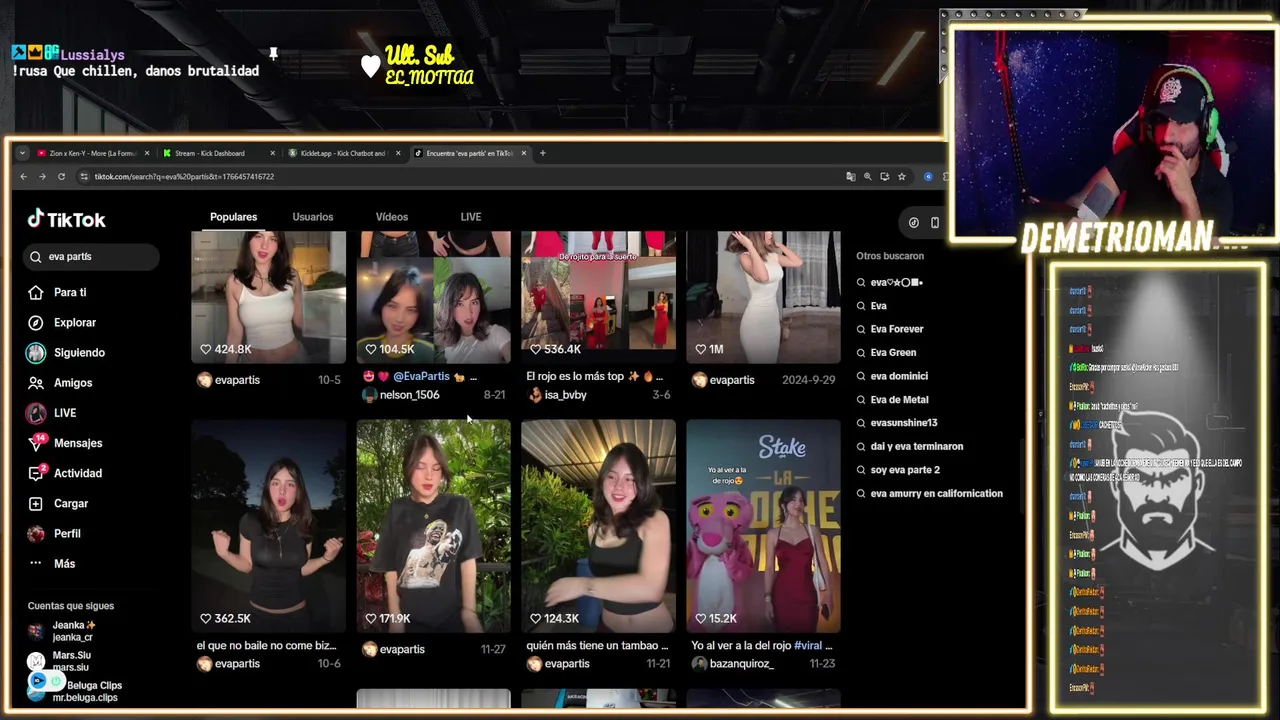1280x720 pixels.
Task: Search suggestion dai y eva terminaron
Action: 917,446
